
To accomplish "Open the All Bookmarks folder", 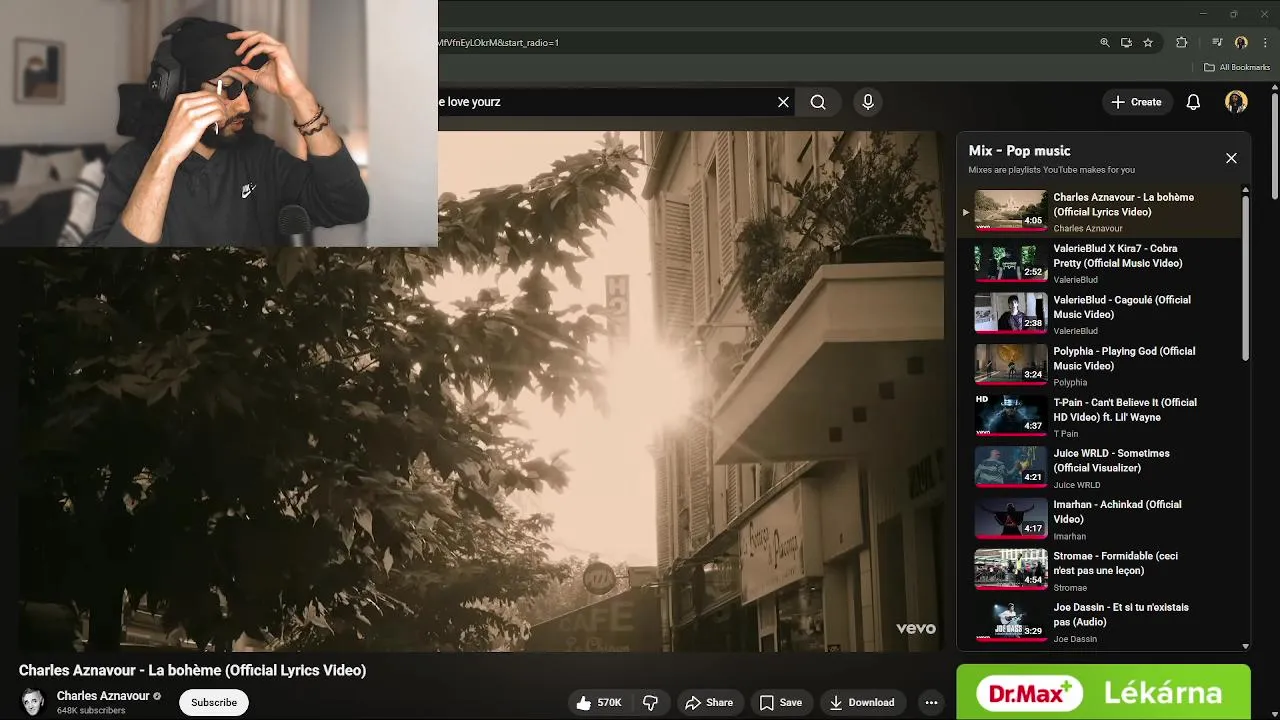I will pos(1237,67).
